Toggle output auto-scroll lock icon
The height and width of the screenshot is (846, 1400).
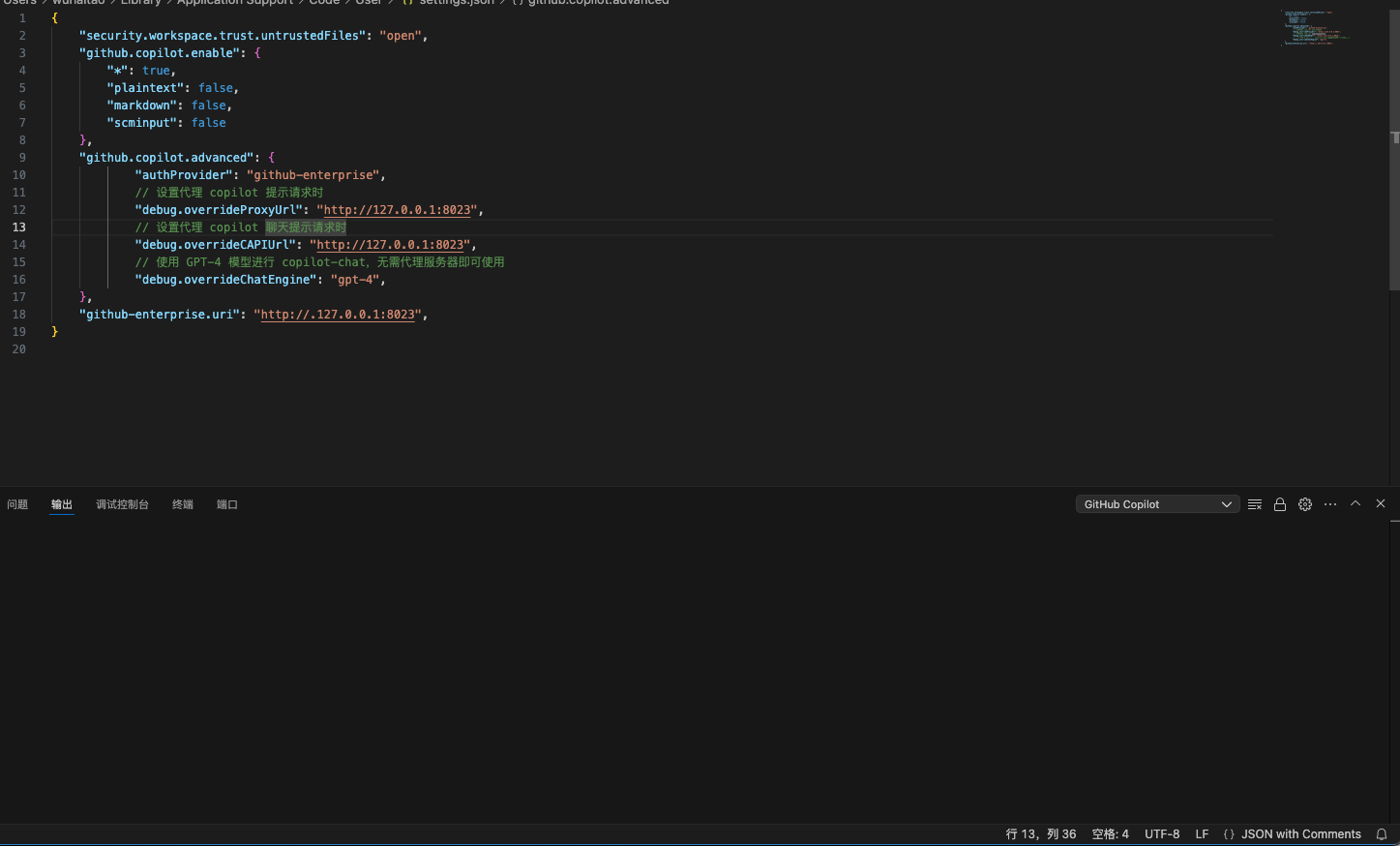tap(1280, 504)
